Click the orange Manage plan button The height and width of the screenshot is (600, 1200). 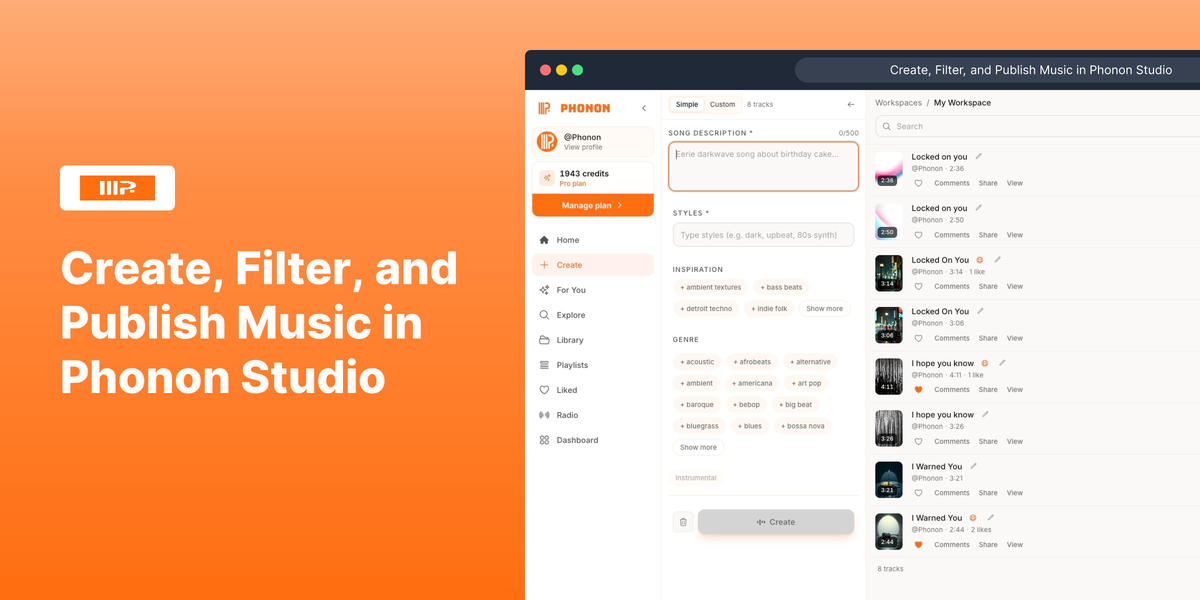click(x=592, y=205)
